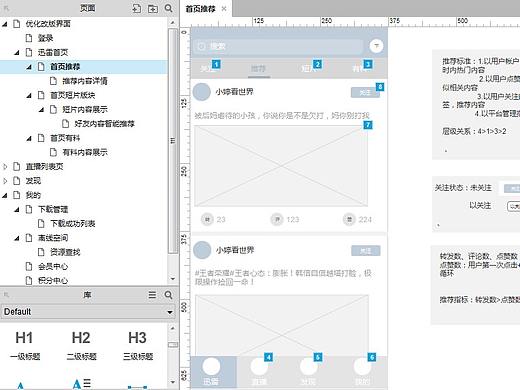Click the second post's image placeholder
This screenshot has height=390, width=520.
[x=282, y=325]
